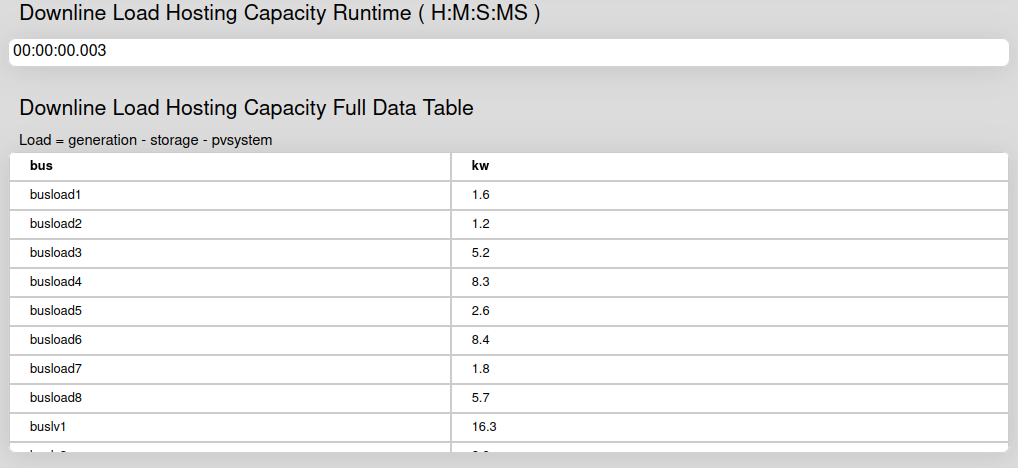Viewport: 1018px width, 468px height.
Task: Click the 'bus' column header
Action: tap(230, 166)
